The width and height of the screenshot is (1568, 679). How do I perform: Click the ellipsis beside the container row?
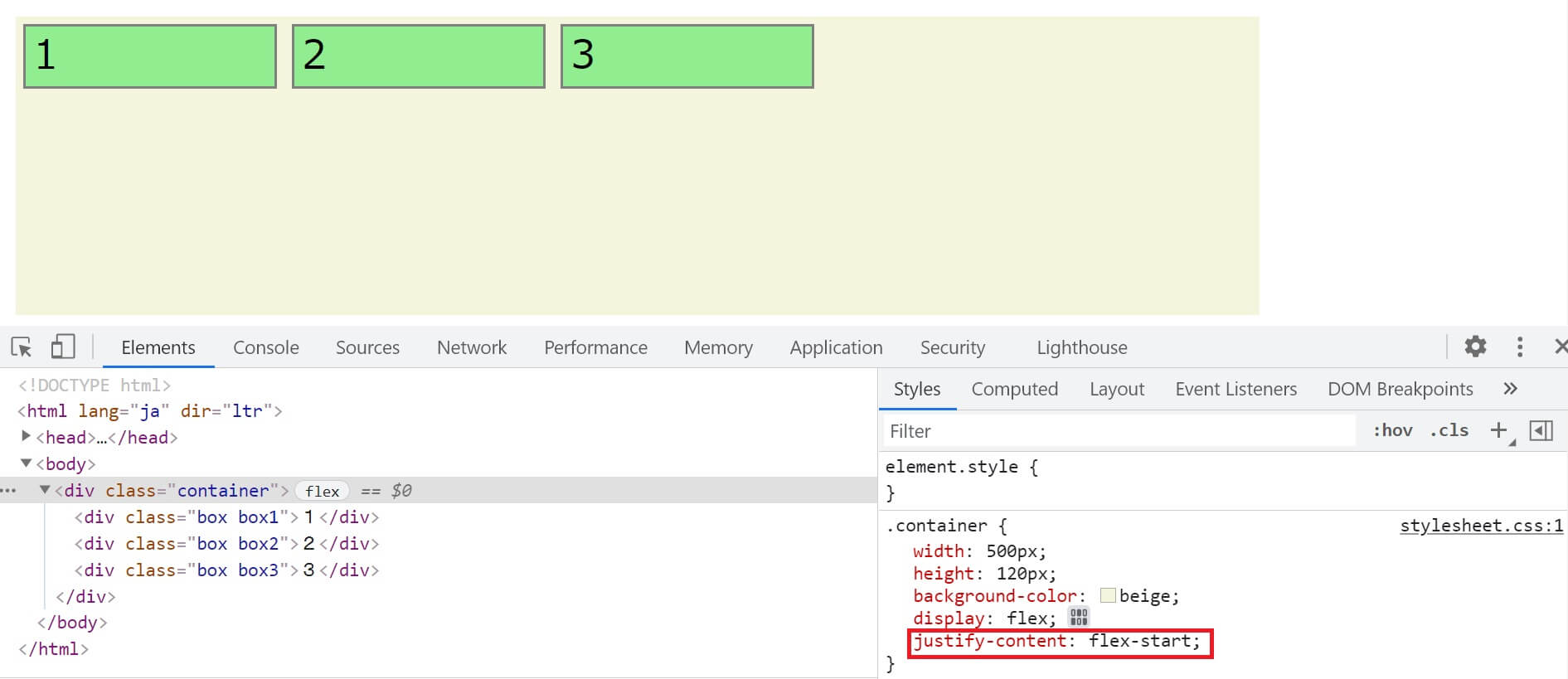pyautogui.click(x=9, y=491)
